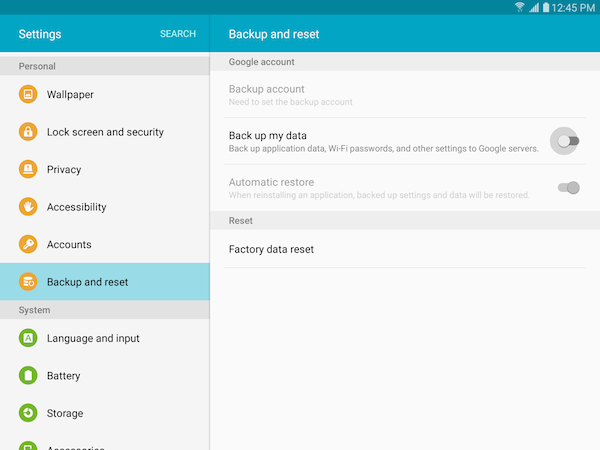Tap the Storage icon under System
This screenshot has width=600, height=450.
pyautogui.click(x=28, y=413)
